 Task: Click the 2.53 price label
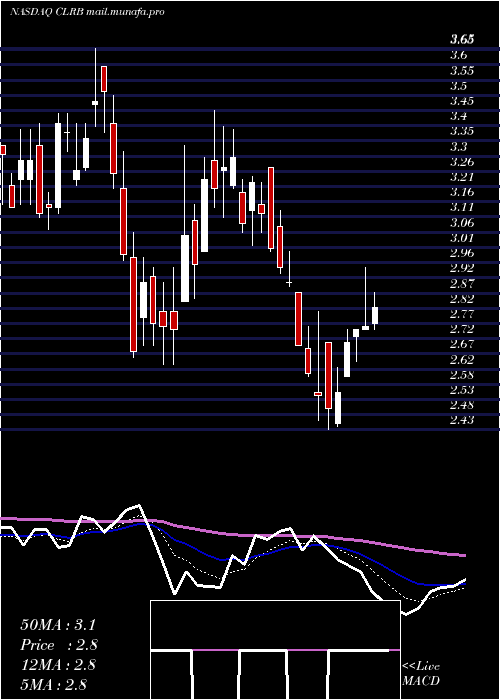coord(462,390)
